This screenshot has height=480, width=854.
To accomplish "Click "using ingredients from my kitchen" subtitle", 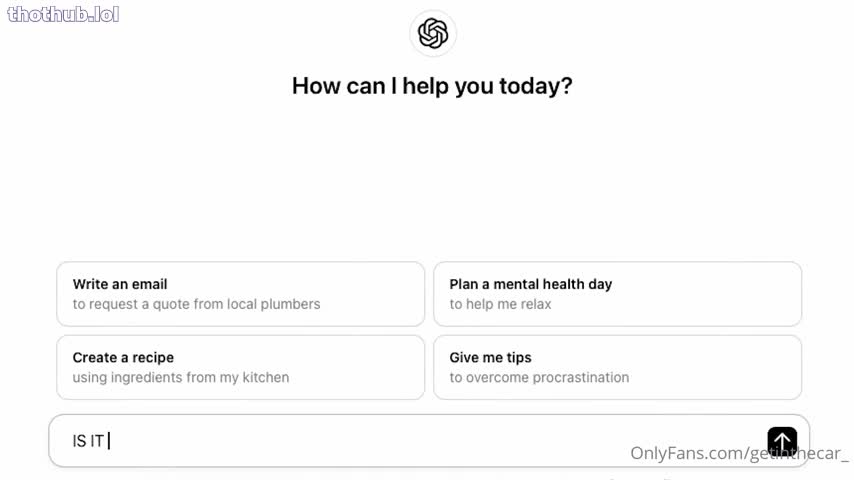I will point(180,378).
